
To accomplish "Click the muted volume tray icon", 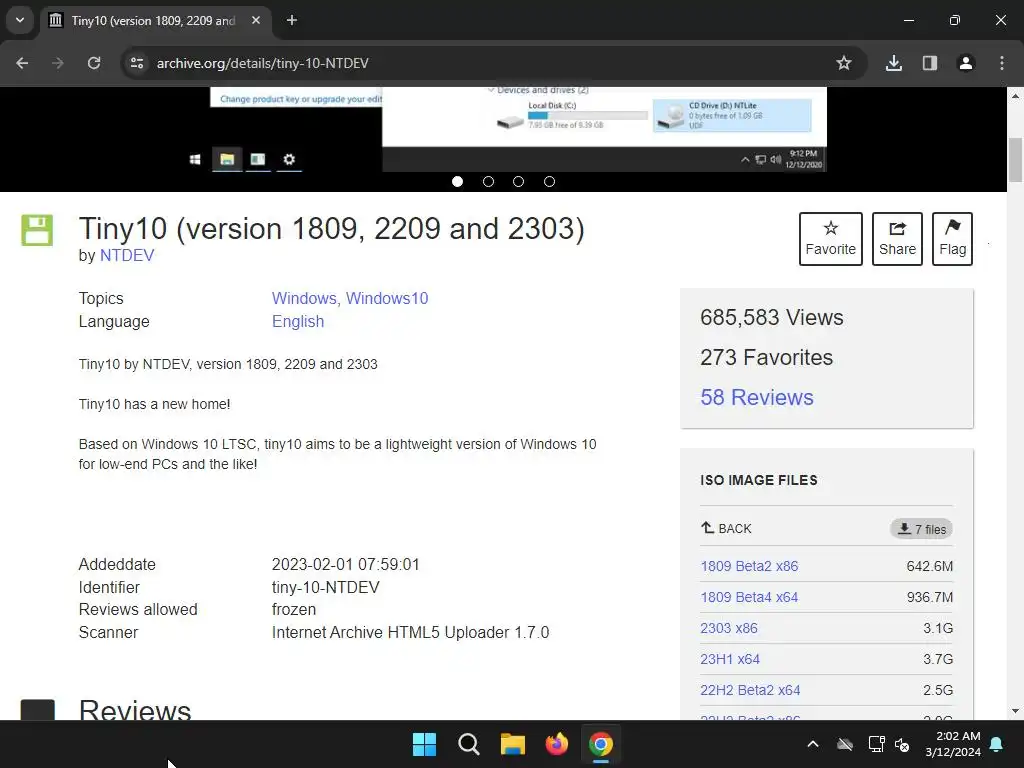I will pos(902,744).
